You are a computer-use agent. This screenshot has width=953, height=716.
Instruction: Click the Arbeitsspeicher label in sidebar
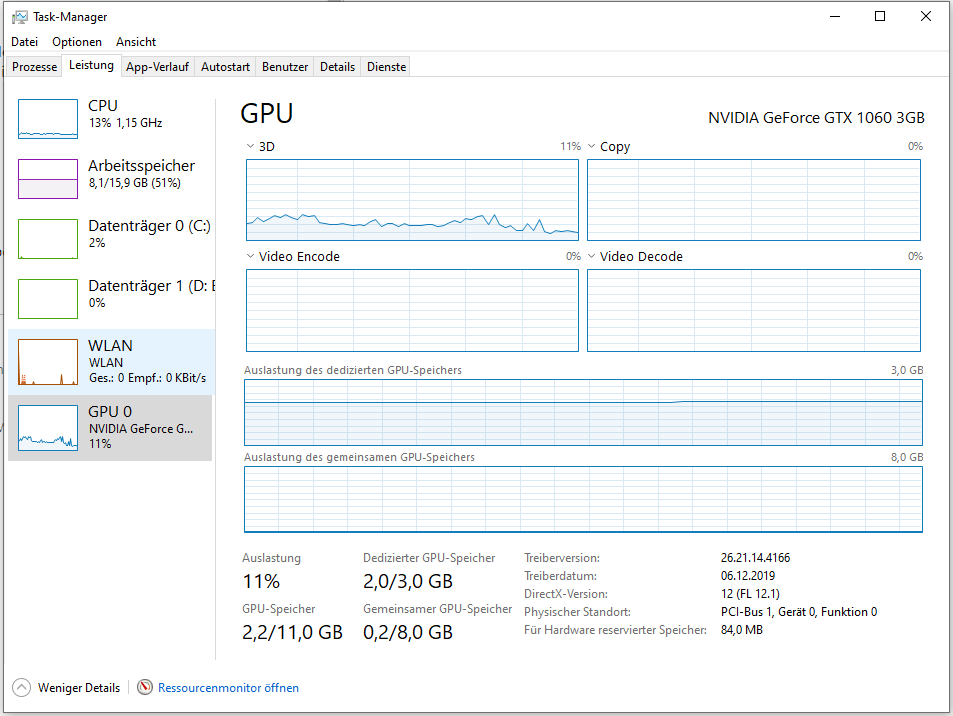click(x=142, y=166)
